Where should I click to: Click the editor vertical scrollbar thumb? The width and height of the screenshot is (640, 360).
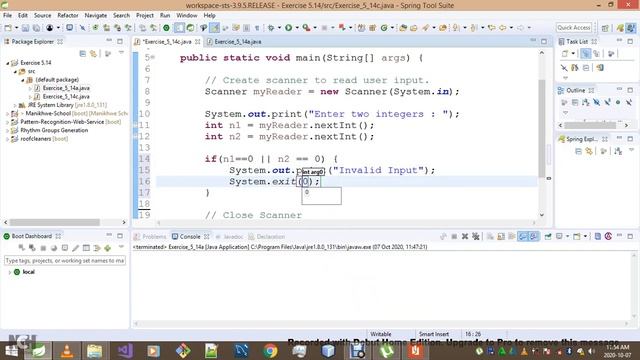tap(542, 129)
